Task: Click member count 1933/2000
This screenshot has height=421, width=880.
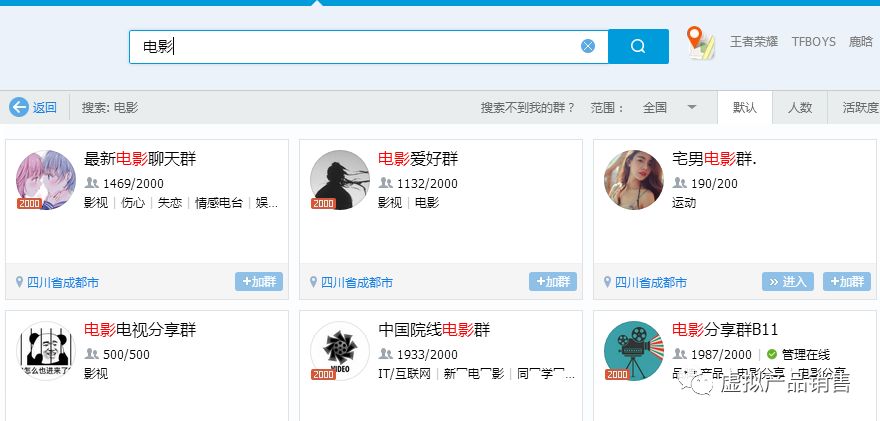Action: pos(427,354)
